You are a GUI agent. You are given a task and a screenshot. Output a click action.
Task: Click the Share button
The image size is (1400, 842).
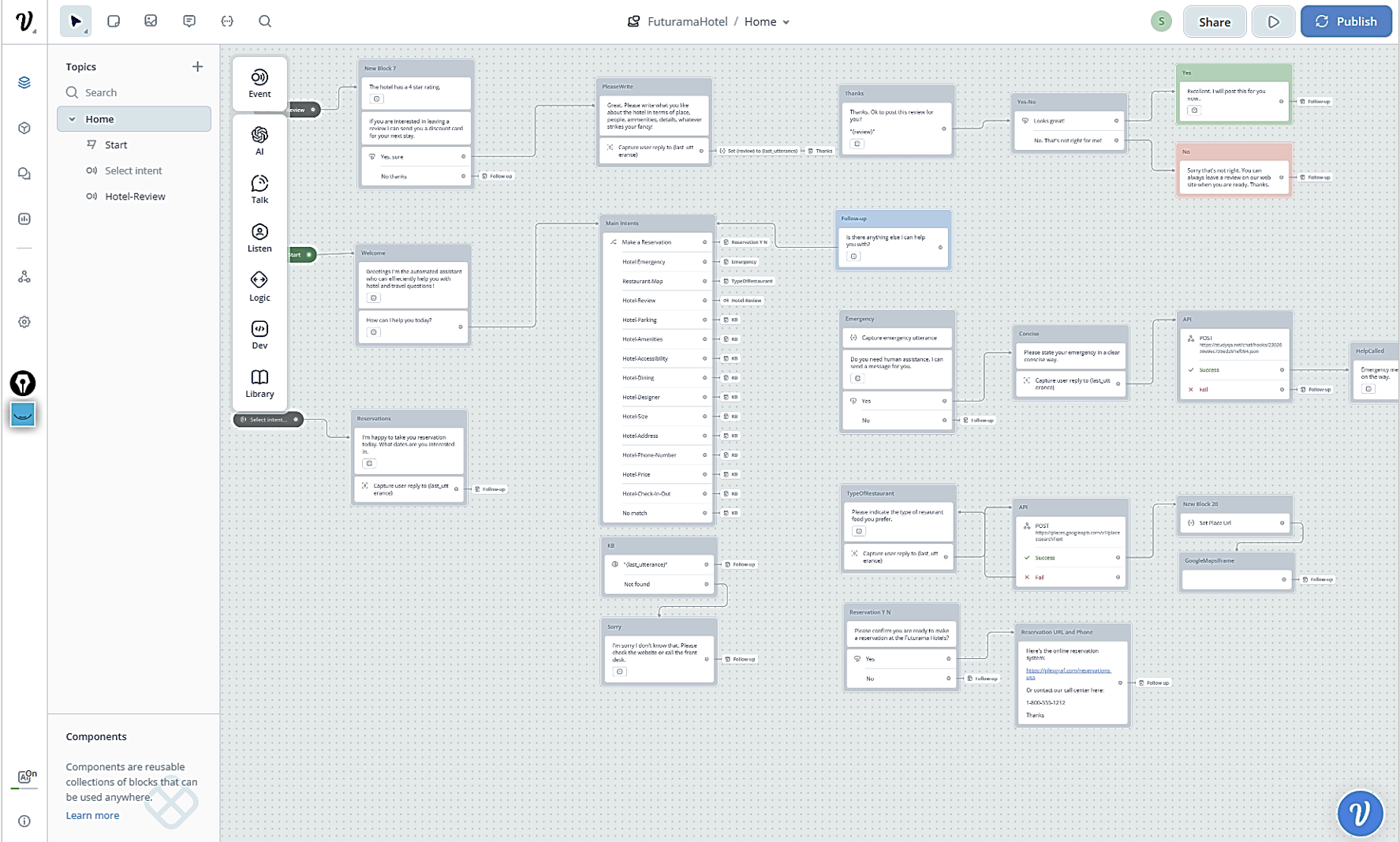[x=1214, y=22]
